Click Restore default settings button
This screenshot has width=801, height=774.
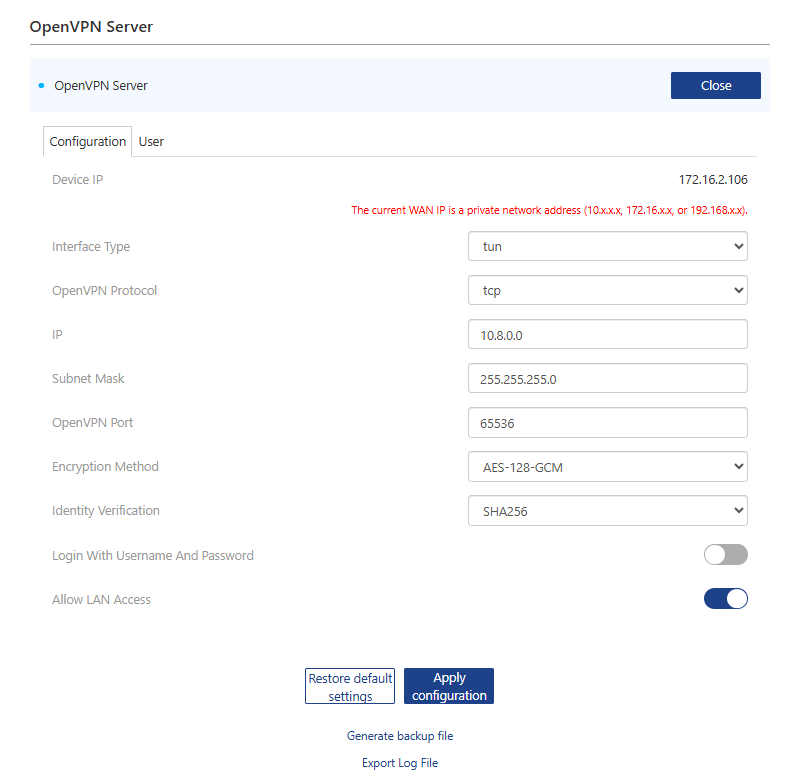click(350, 686)
